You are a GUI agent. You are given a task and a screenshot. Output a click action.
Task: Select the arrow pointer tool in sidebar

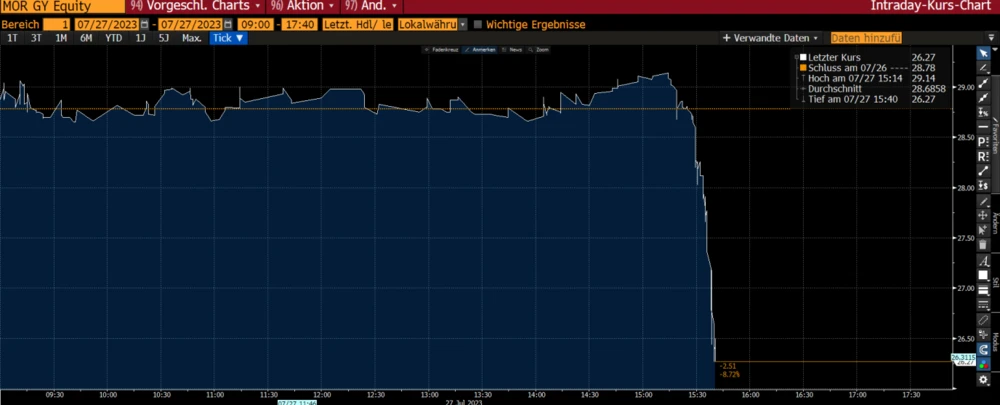pyautogui.click(x=984, y=52)
